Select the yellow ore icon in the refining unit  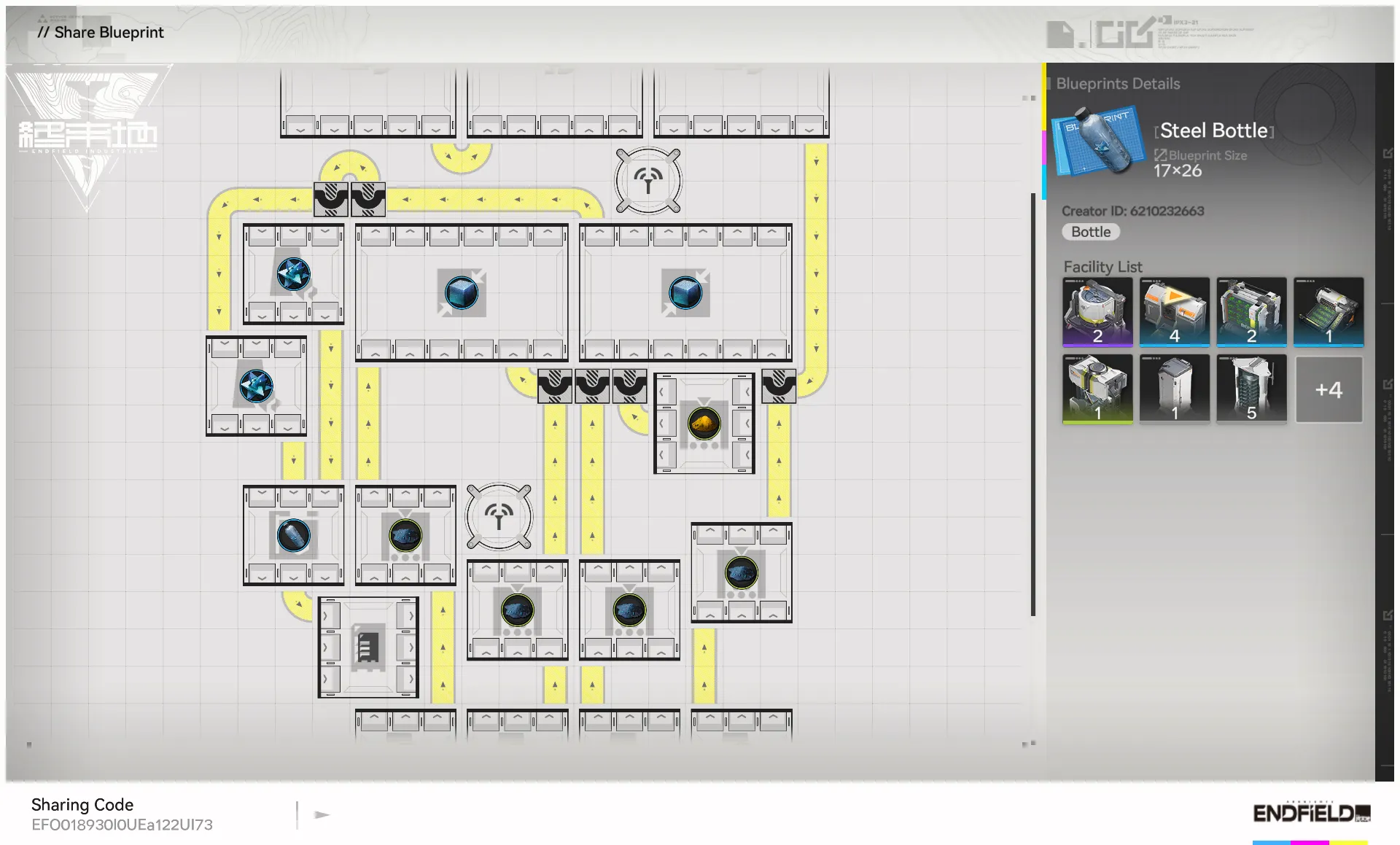click(x=704, y=423)
